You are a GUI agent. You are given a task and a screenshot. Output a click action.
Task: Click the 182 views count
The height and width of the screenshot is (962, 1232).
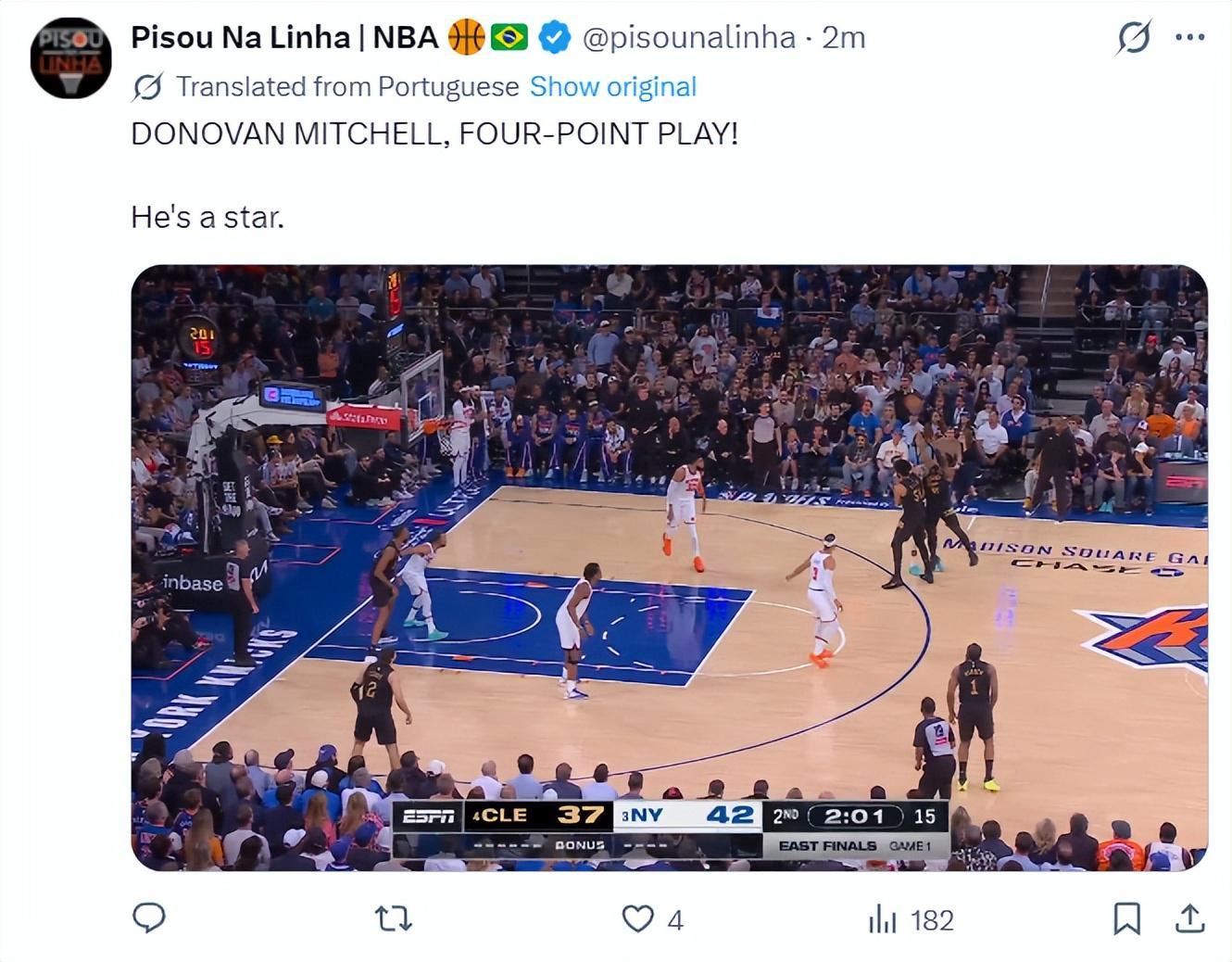(932, 920)
